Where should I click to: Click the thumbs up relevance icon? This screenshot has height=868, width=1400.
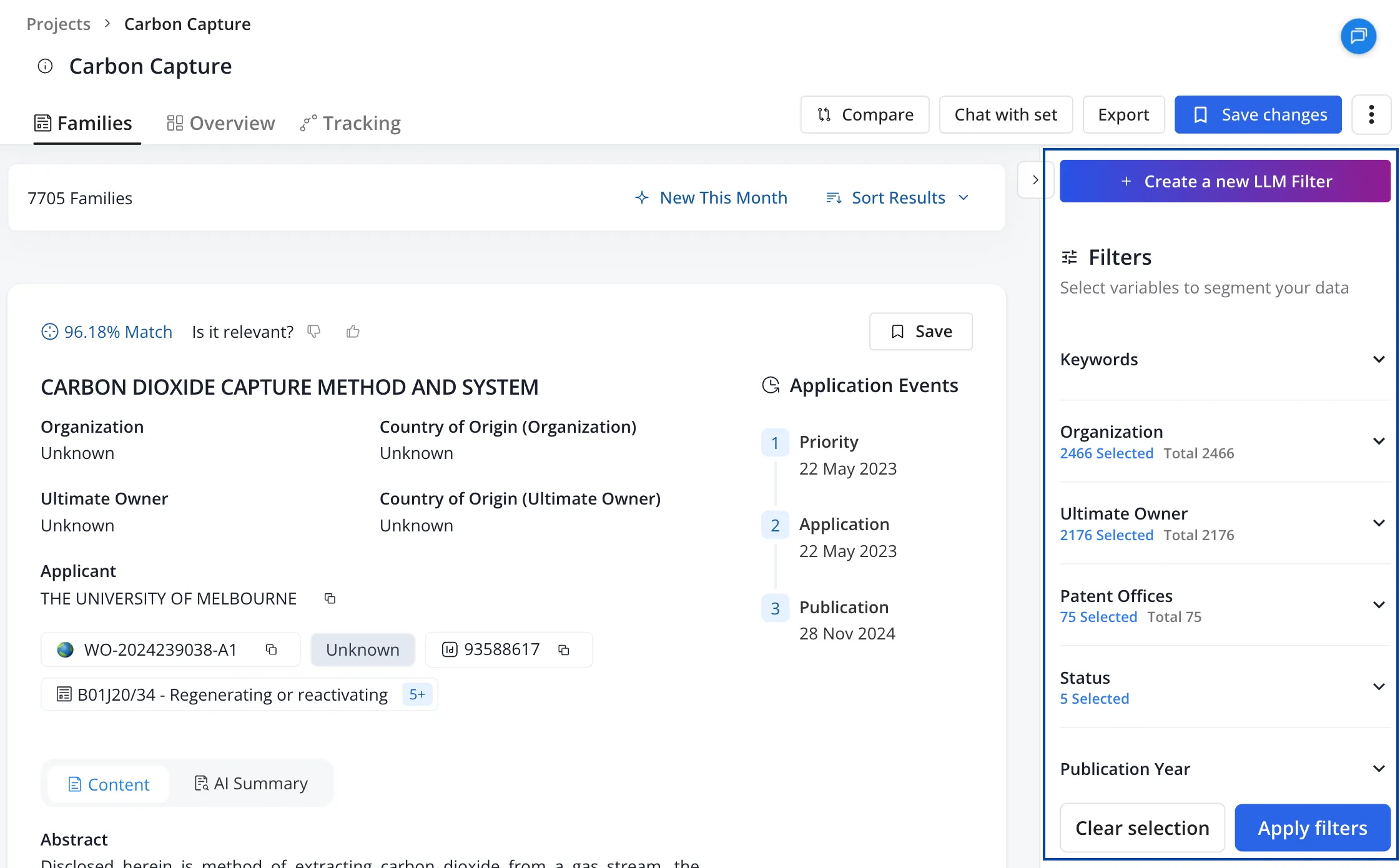[353, 332]
